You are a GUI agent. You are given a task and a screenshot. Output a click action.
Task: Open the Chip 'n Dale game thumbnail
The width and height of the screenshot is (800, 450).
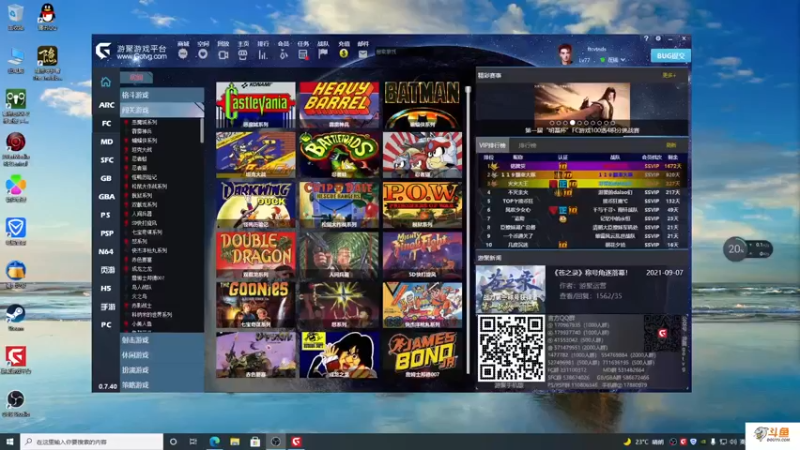(339, 205)
